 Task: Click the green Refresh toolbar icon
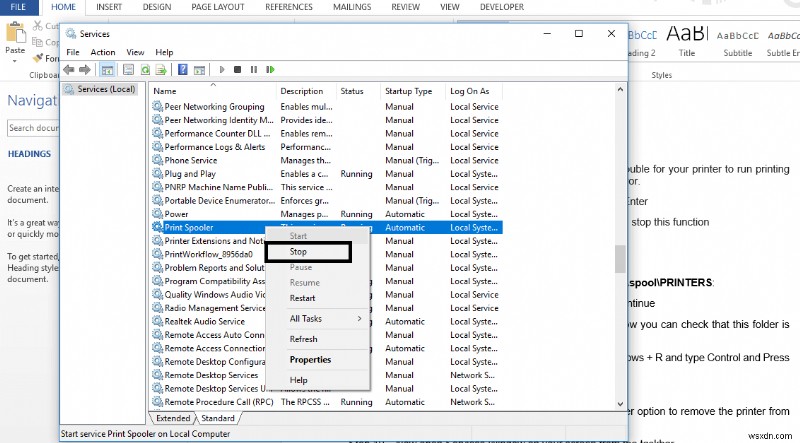145,69
